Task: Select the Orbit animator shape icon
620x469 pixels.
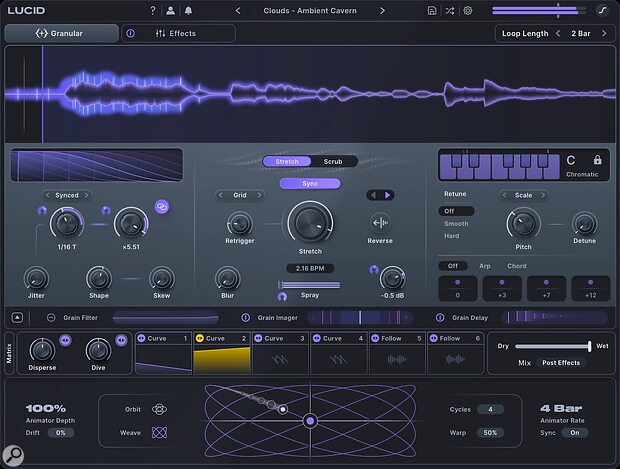Action: point(159,409)
